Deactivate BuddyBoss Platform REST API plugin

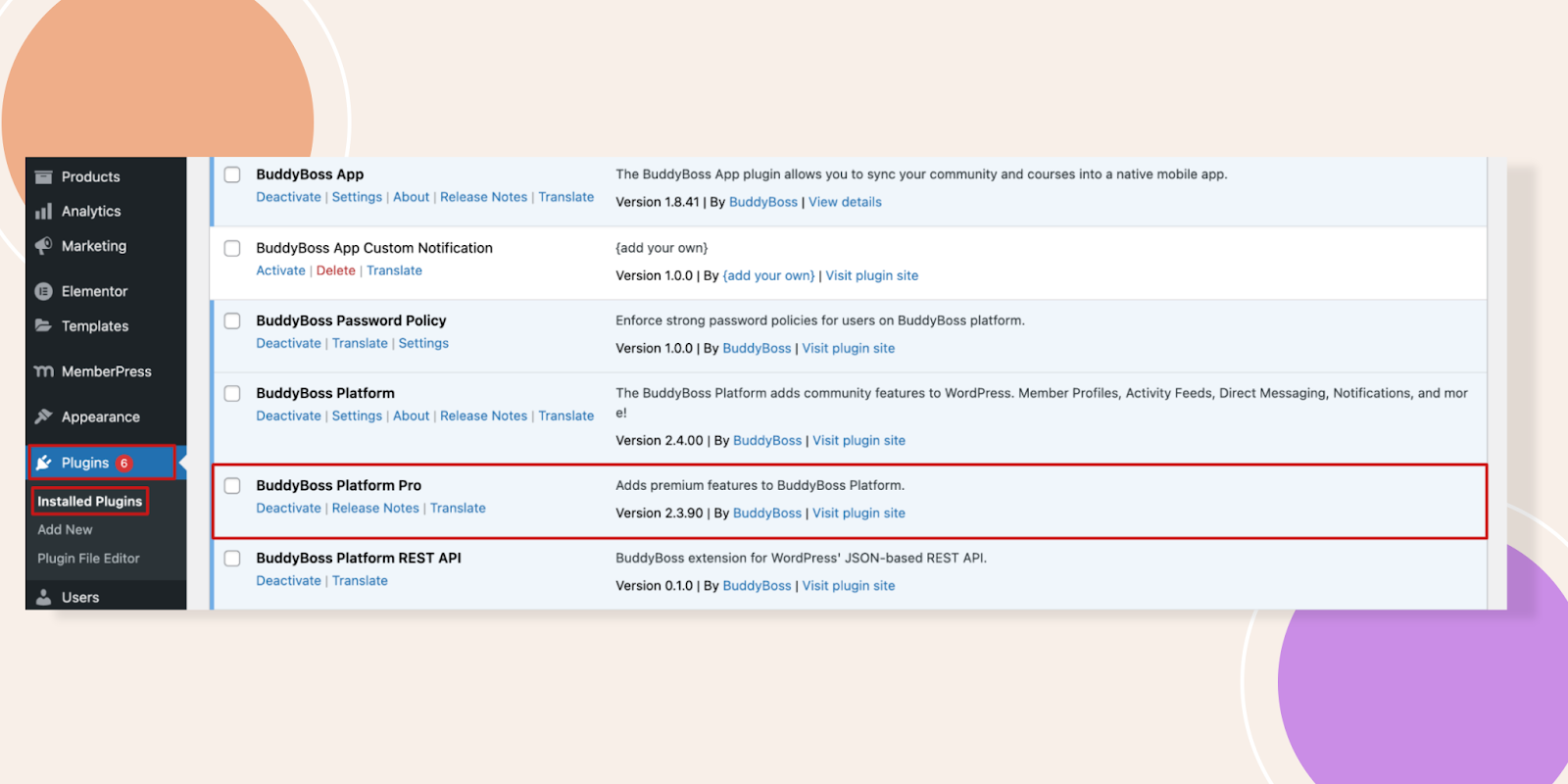[288, 580]
